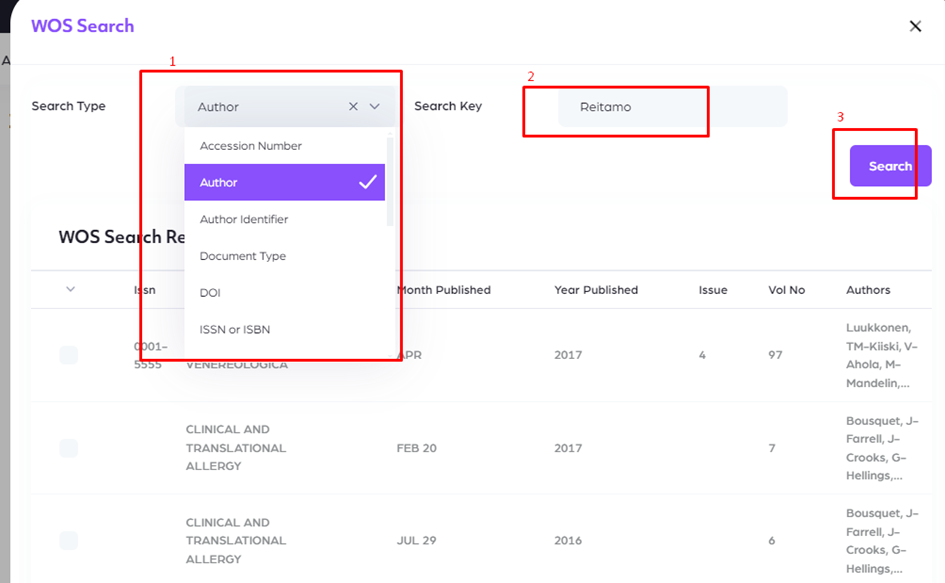The width and height of the screenshot is (945, 583).
Task: Choose DOI as search type
Action: click(210, 293)
